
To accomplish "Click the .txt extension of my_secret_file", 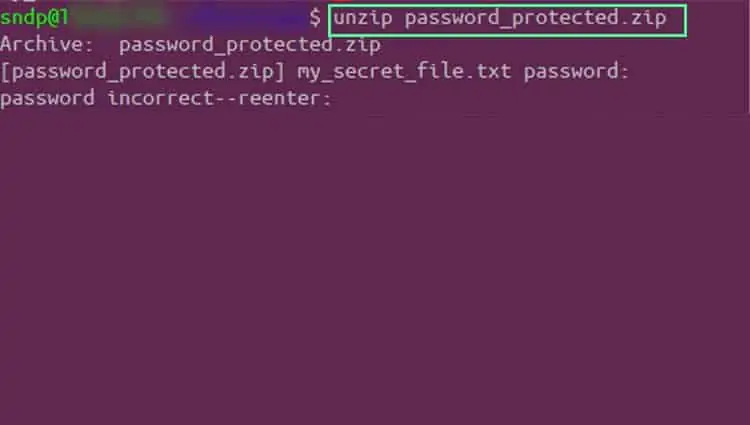I will click(488, 72).
